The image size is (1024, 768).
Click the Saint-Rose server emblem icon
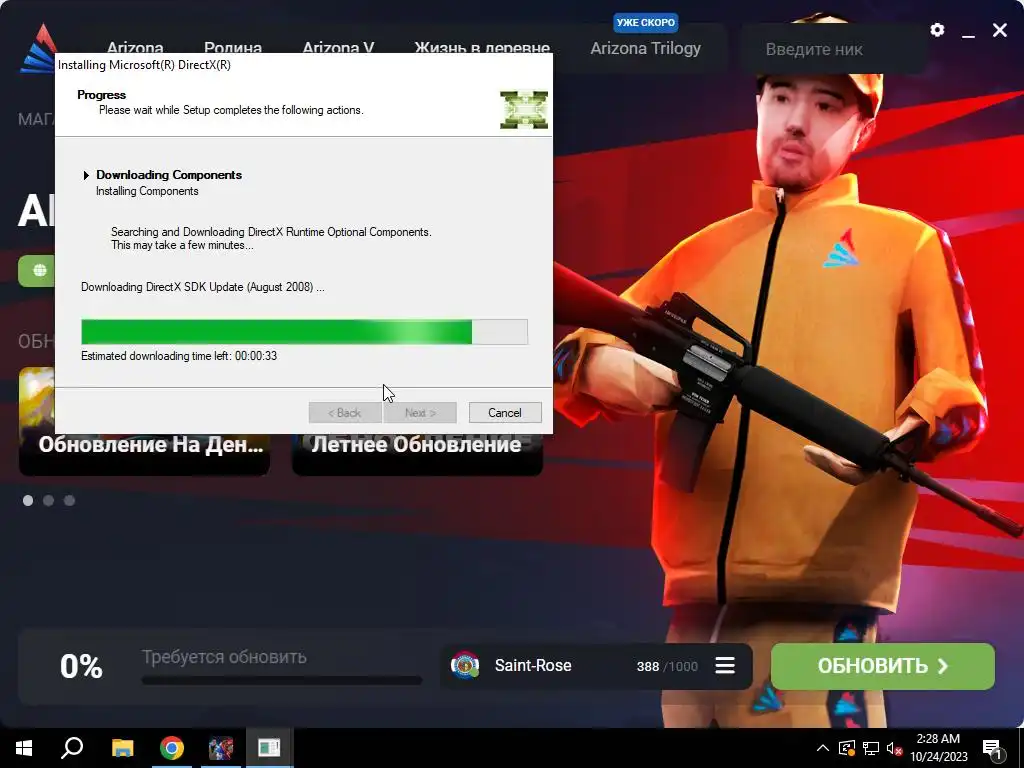point(465,665)
